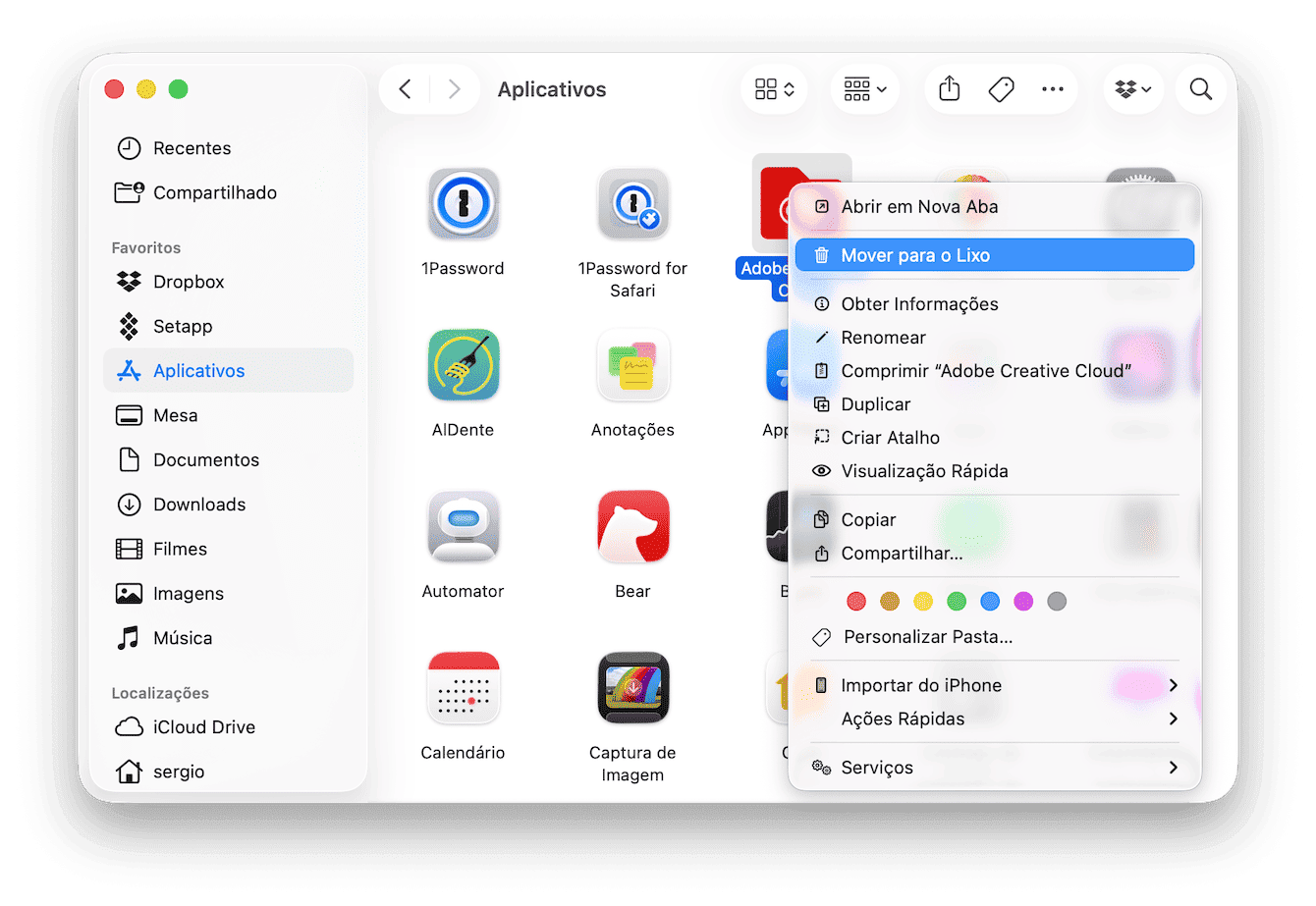
Task: Open Downloads in the sidebar
Action: coord(228,505)
